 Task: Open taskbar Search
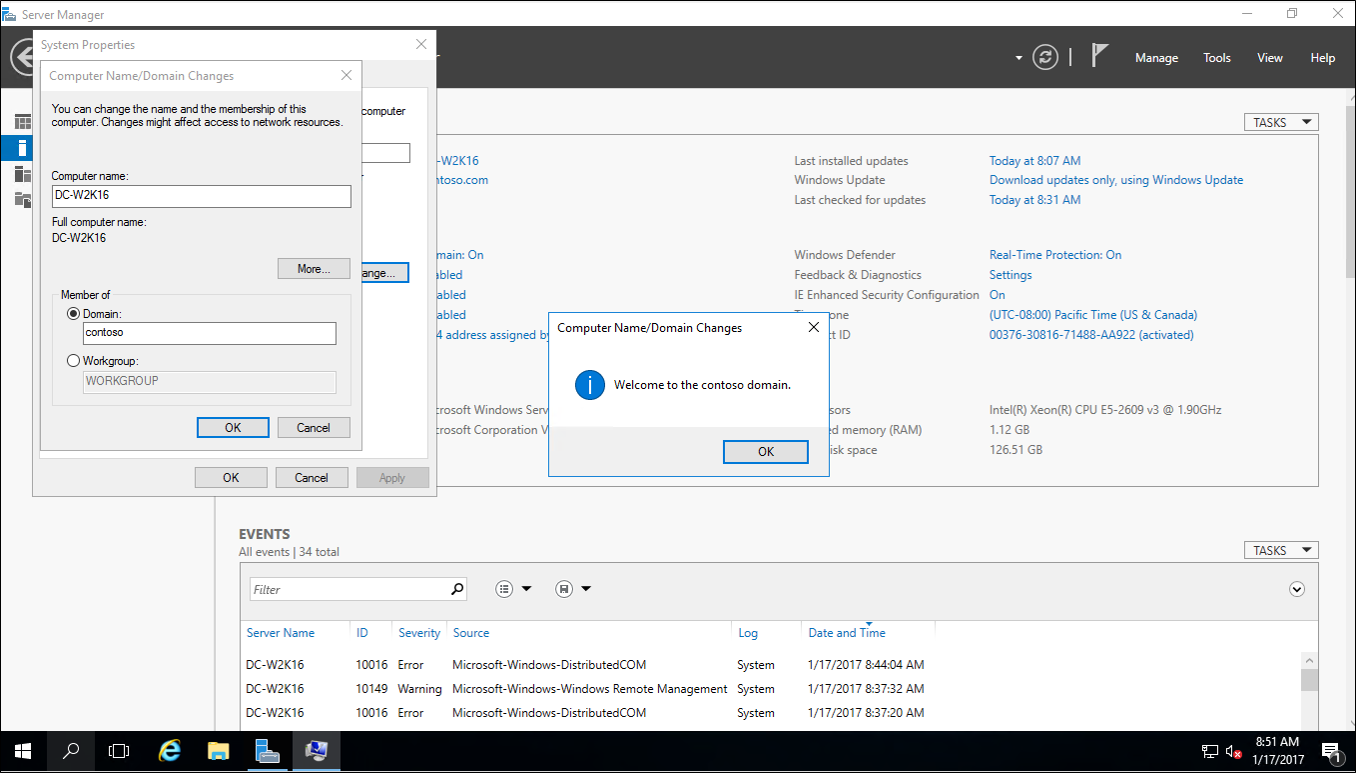(71, 750)
